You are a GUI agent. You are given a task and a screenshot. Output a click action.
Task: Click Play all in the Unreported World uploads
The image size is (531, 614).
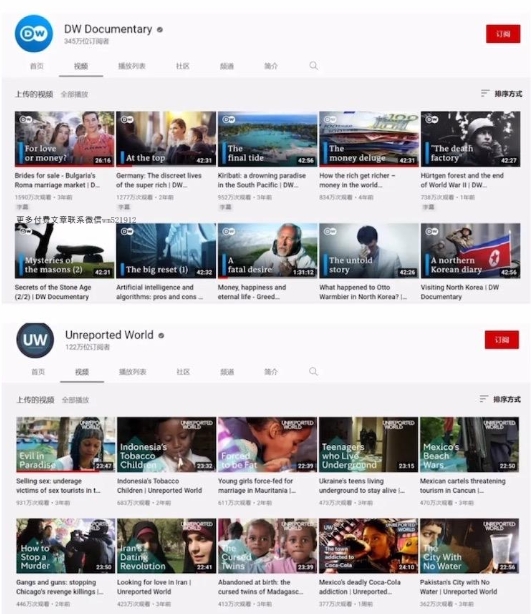pyautogui.click(x=76, y=400)
